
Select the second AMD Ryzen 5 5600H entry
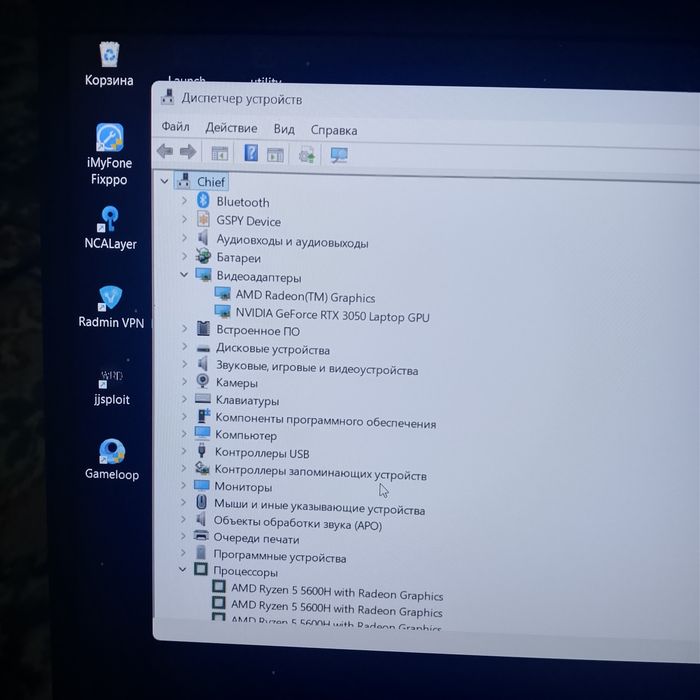[x=337, y=608]
